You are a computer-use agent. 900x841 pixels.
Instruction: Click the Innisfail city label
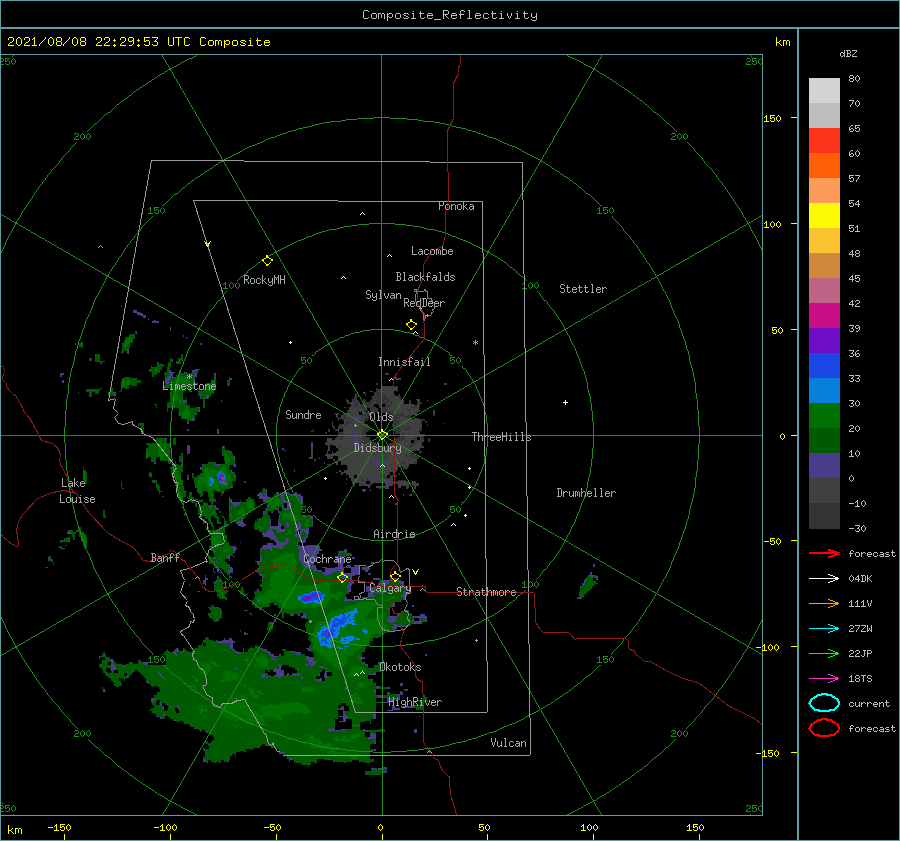(404, 362)
